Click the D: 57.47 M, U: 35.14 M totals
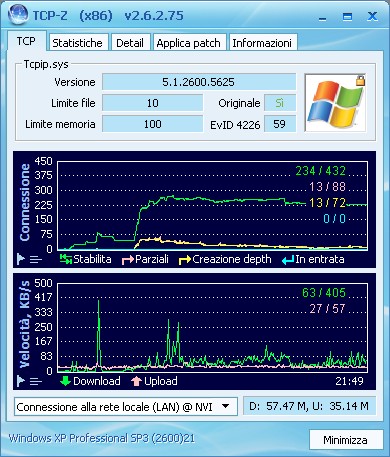Viewport: 390px width, 457px height. click(x=309, y=406)
